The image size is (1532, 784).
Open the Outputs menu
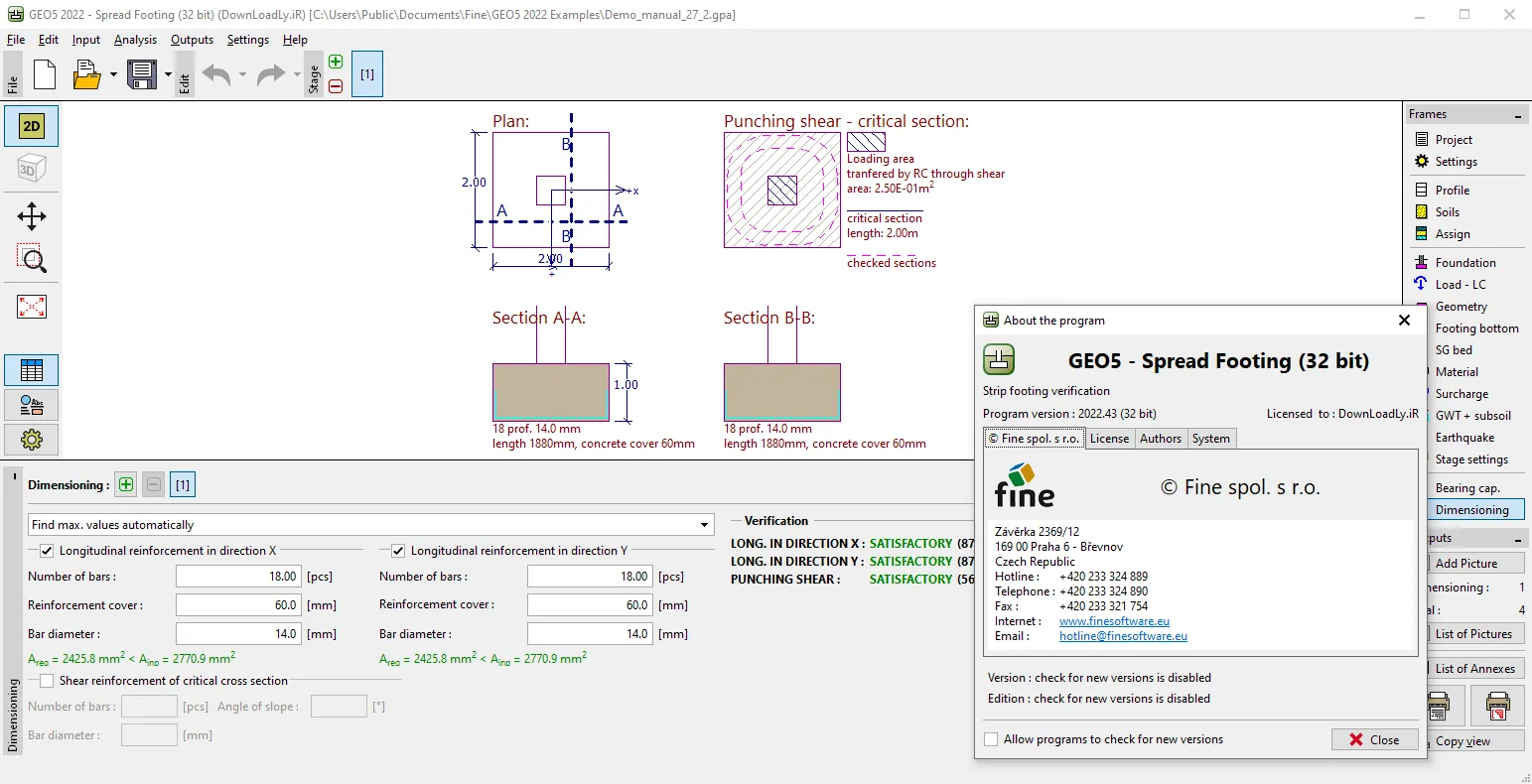pos(192,40)
